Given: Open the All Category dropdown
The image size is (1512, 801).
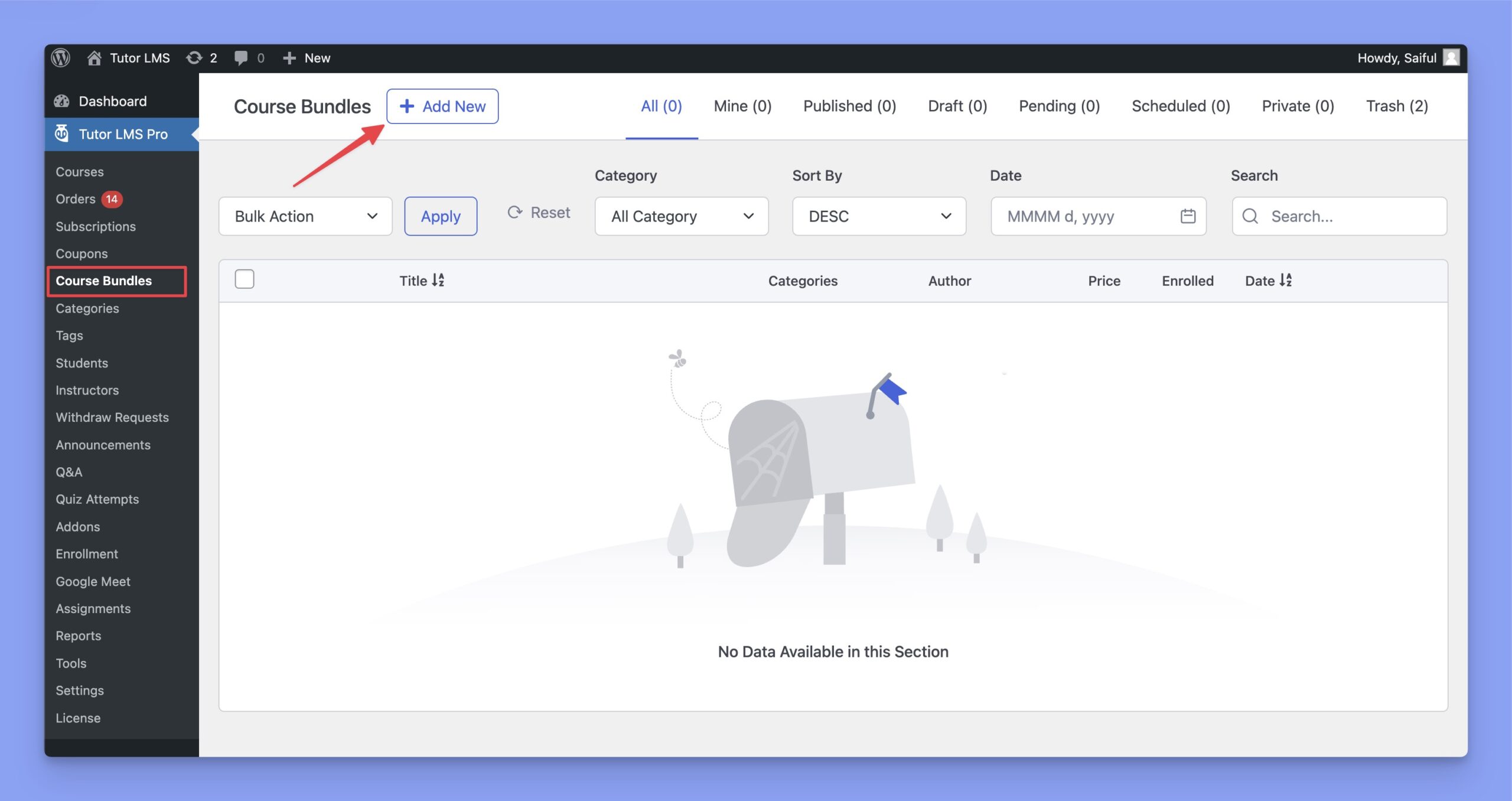Looking at the screenshot, I should [682, 216].
